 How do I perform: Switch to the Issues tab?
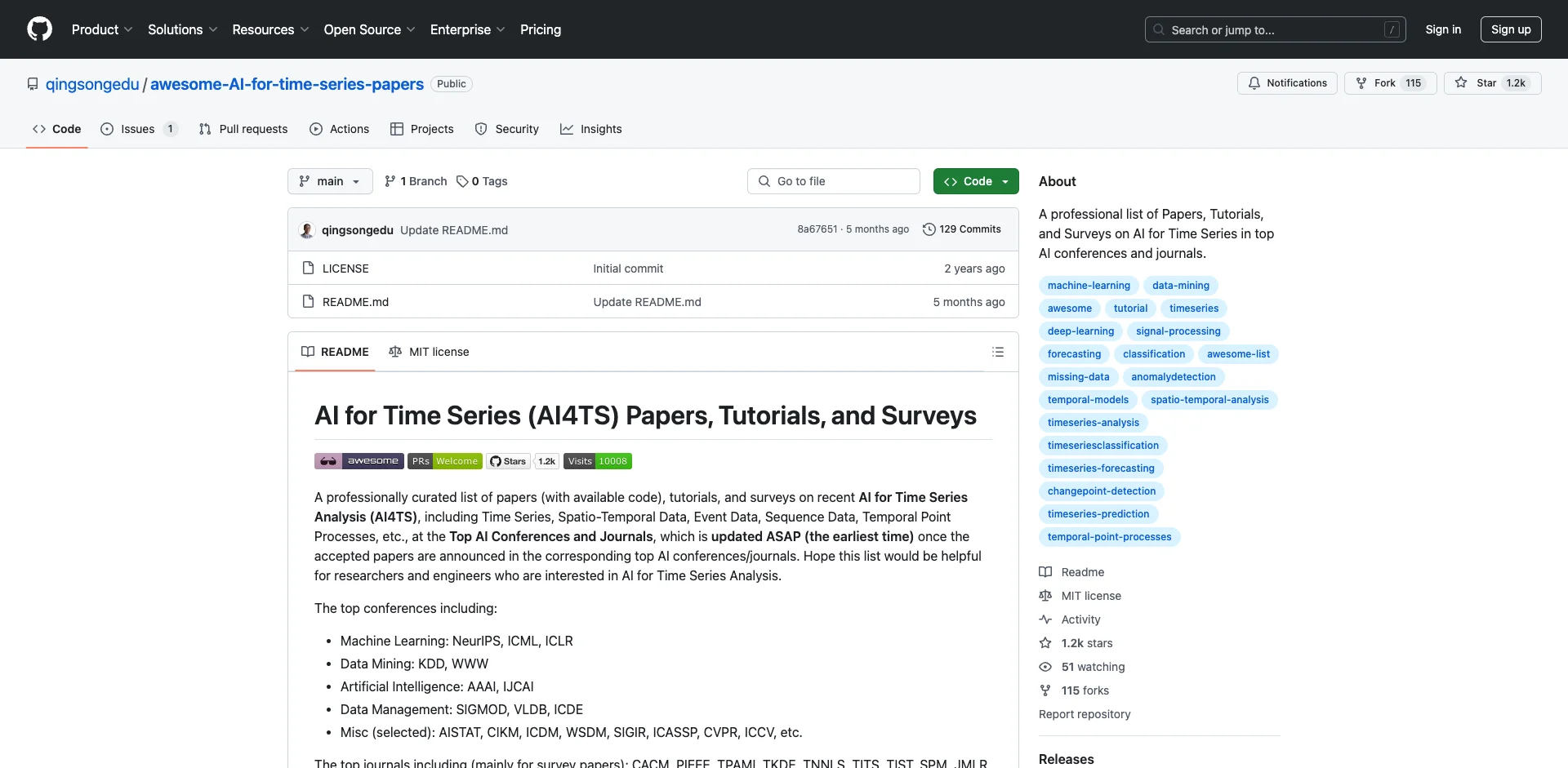pyautogui.click(x=138, y=129)
